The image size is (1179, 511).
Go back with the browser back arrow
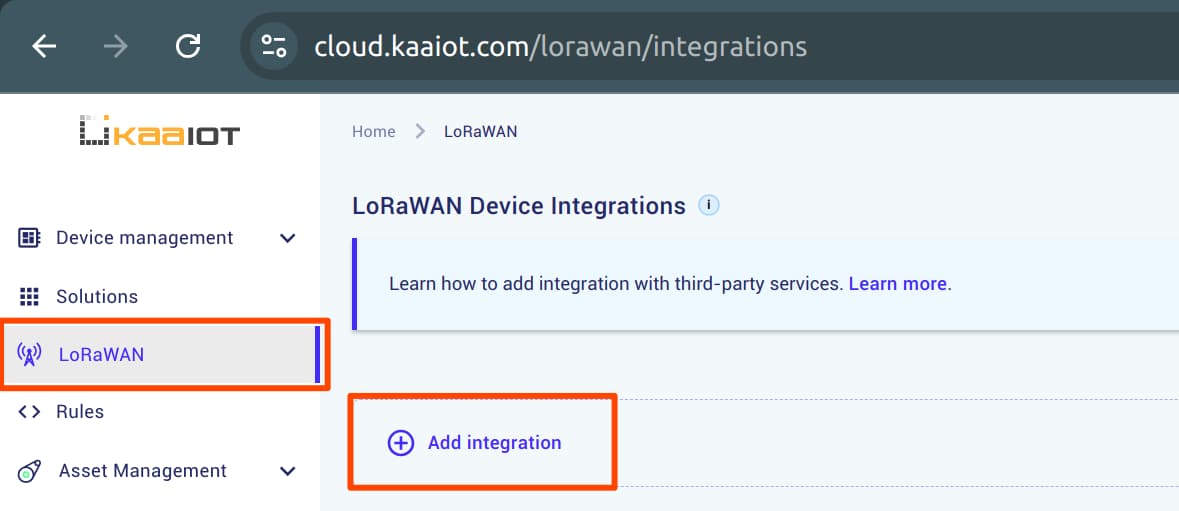44,47
